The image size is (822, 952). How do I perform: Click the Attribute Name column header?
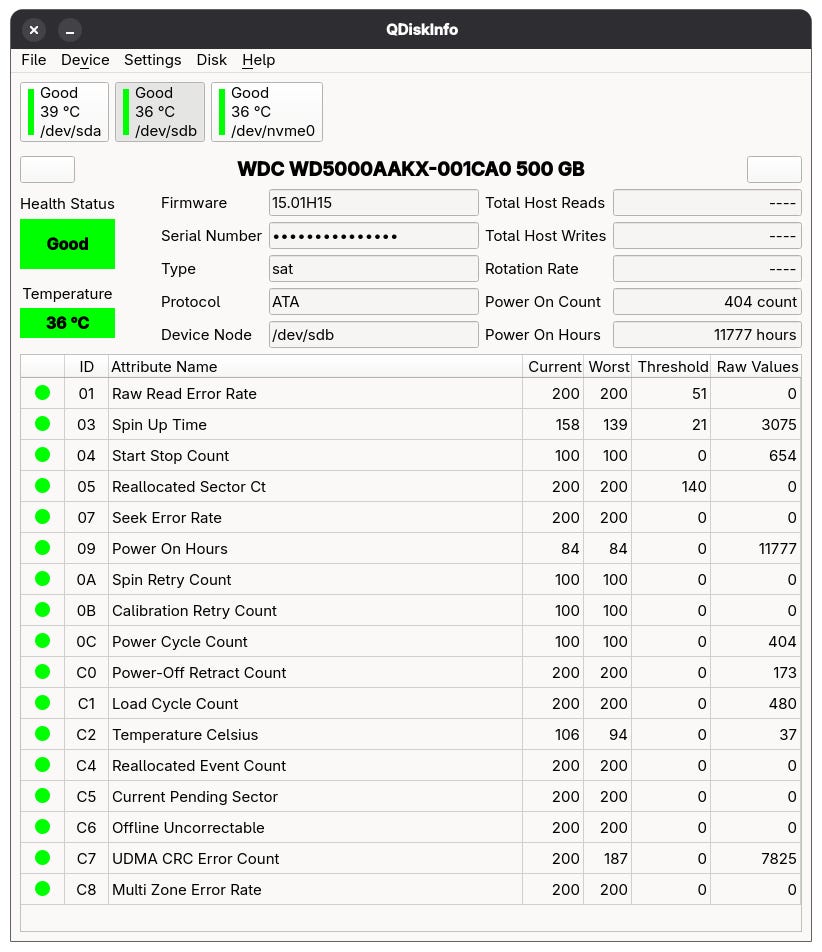click(315, 367)
